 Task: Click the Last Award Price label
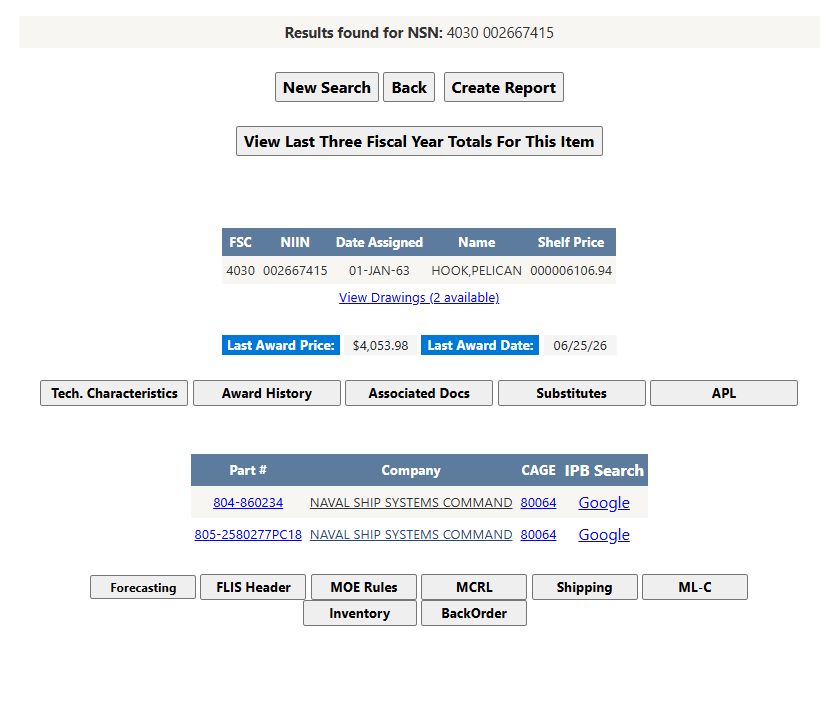281,345
